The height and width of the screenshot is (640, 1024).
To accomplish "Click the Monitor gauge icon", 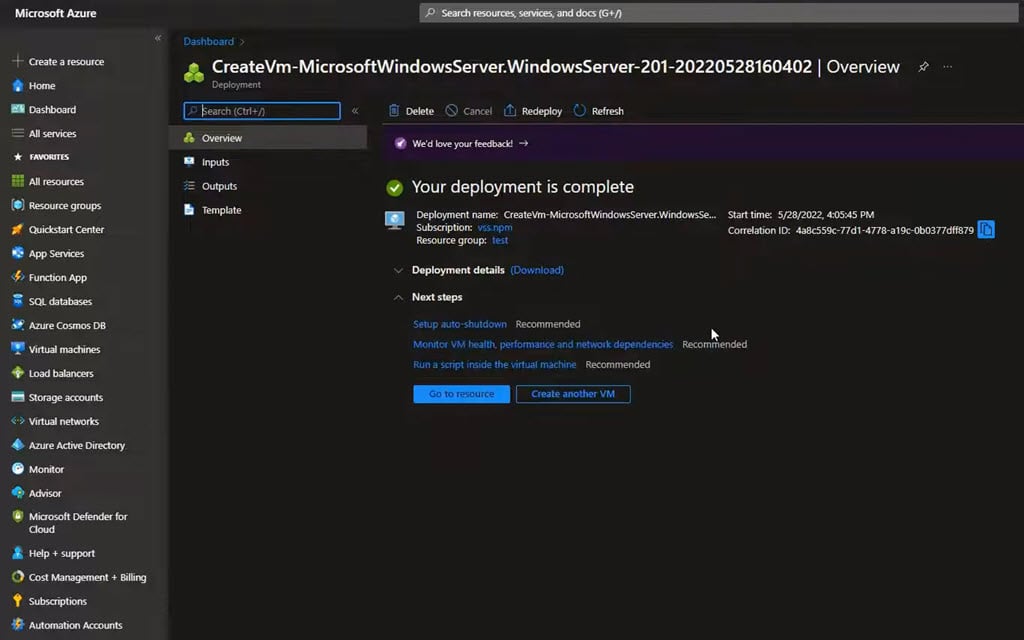I will (18, 469).
